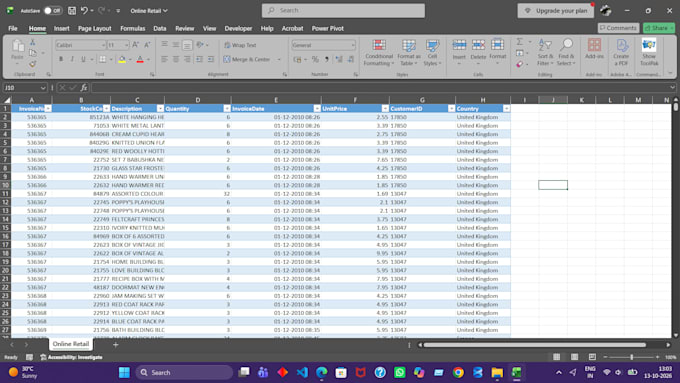Open the Power Pivot ribbon tab
Viewport: 680px width, 383px height.
pyautogui.click(x=328, y=28)
